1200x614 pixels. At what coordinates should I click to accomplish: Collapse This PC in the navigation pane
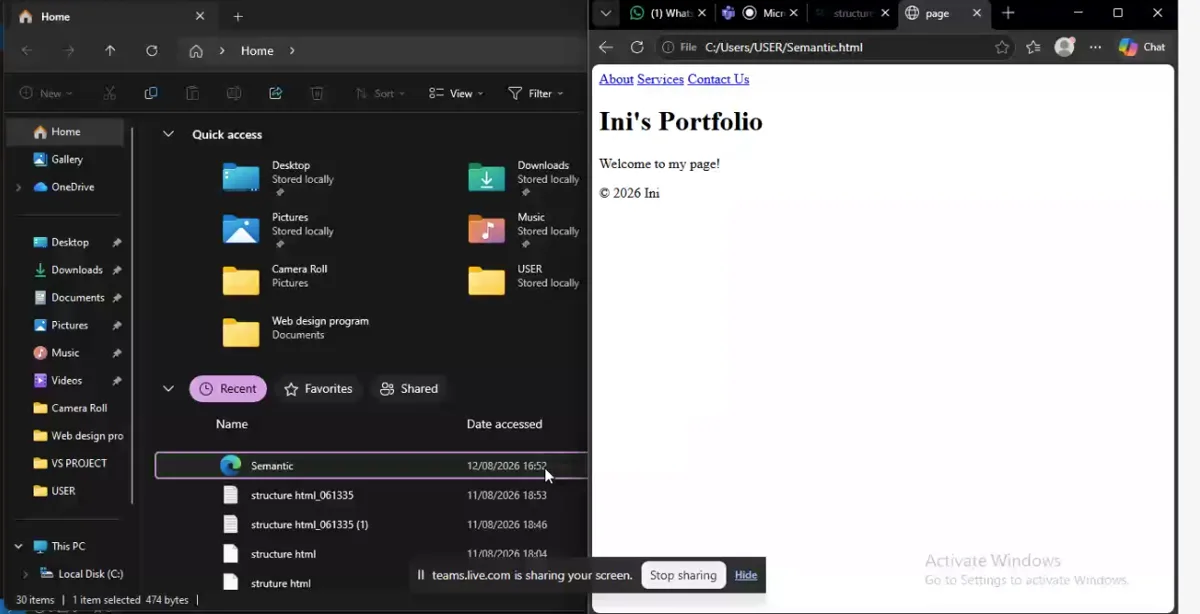(18, 546)
